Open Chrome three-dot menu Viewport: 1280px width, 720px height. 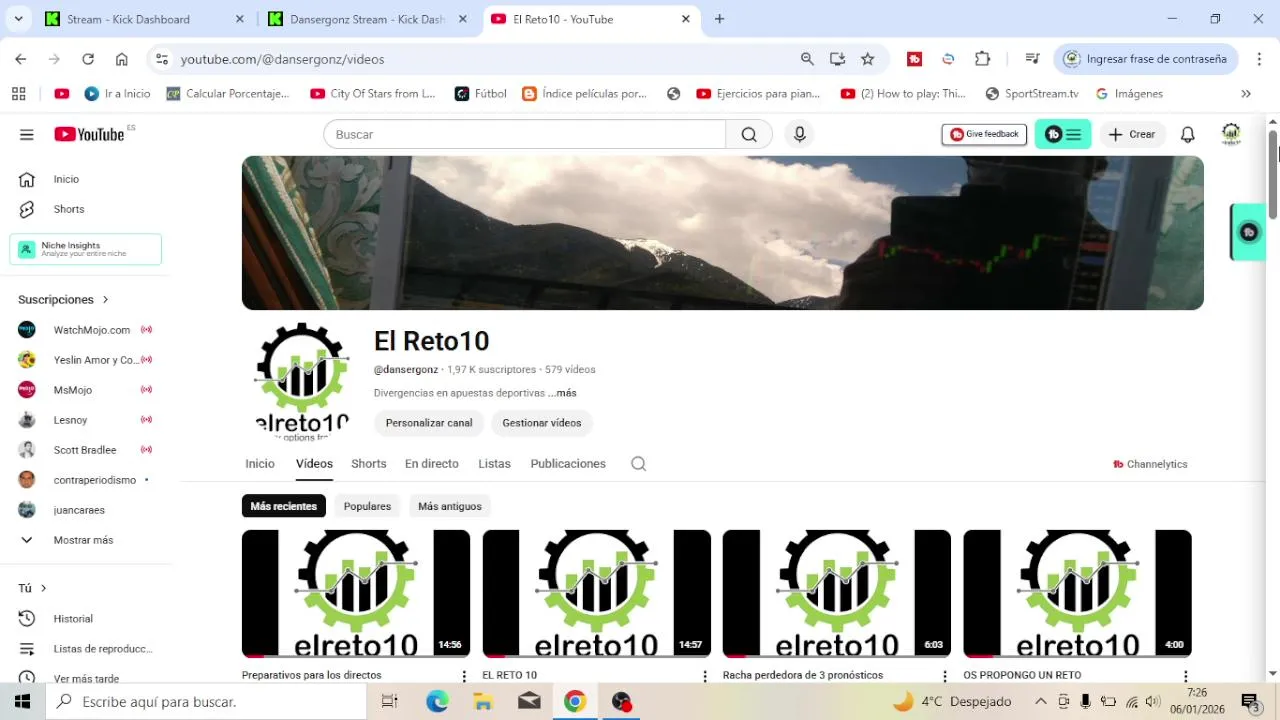click(1258, 59)
